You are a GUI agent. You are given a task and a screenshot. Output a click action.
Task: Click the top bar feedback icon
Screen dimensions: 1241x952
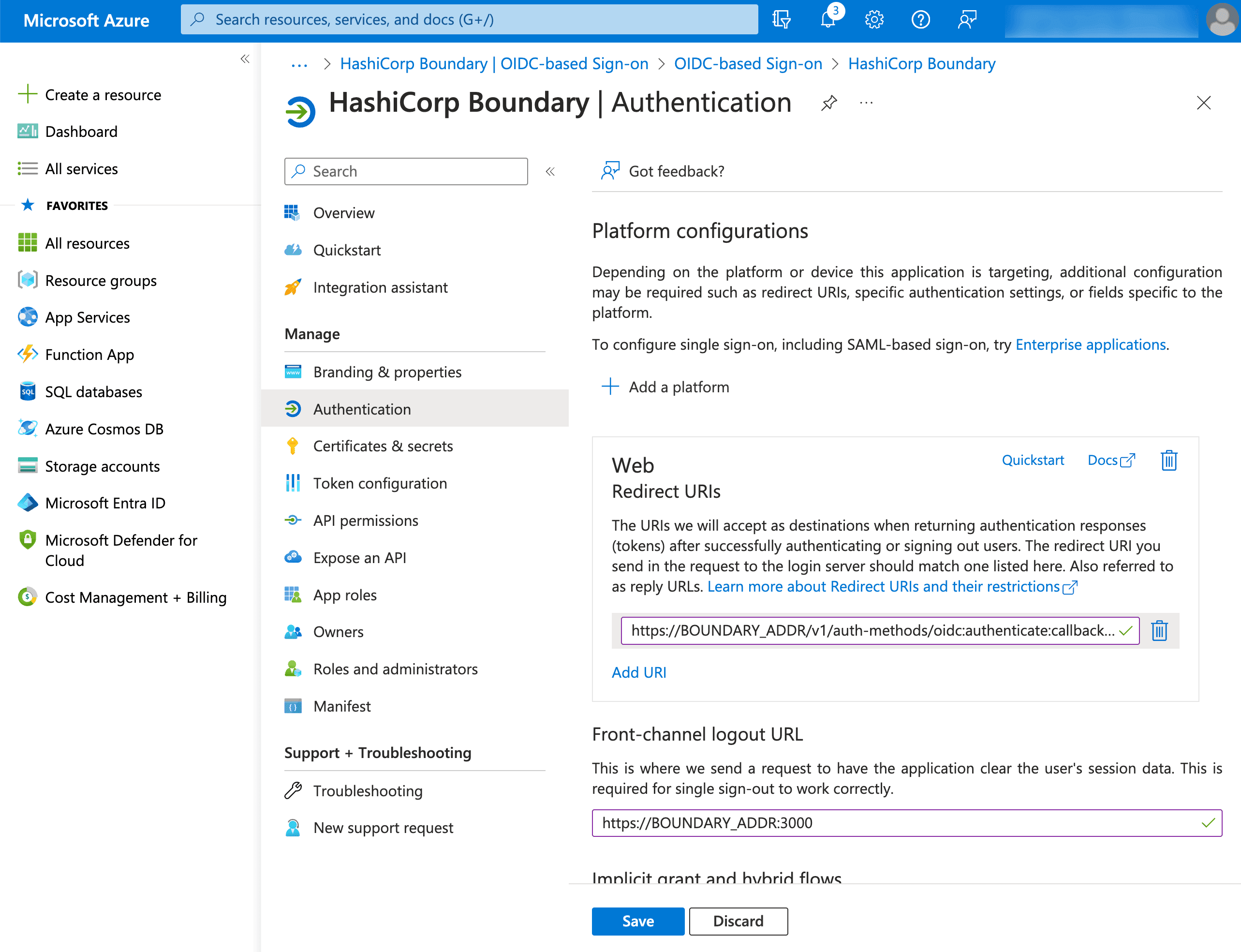[x=967, y=20]
